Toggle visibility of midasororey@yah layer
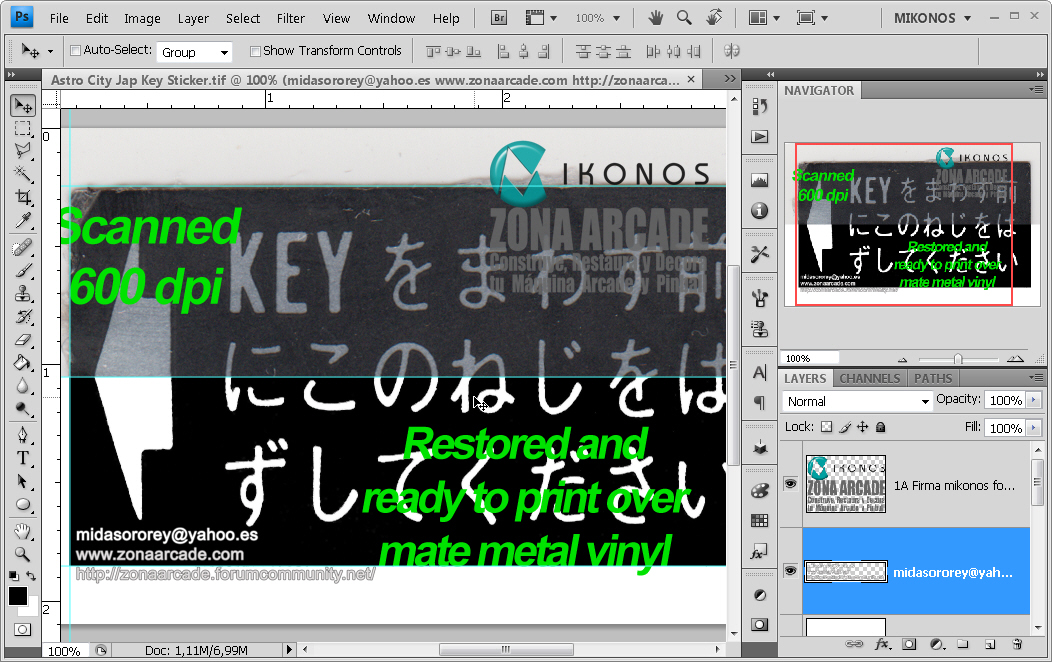 tap(790, 570)
